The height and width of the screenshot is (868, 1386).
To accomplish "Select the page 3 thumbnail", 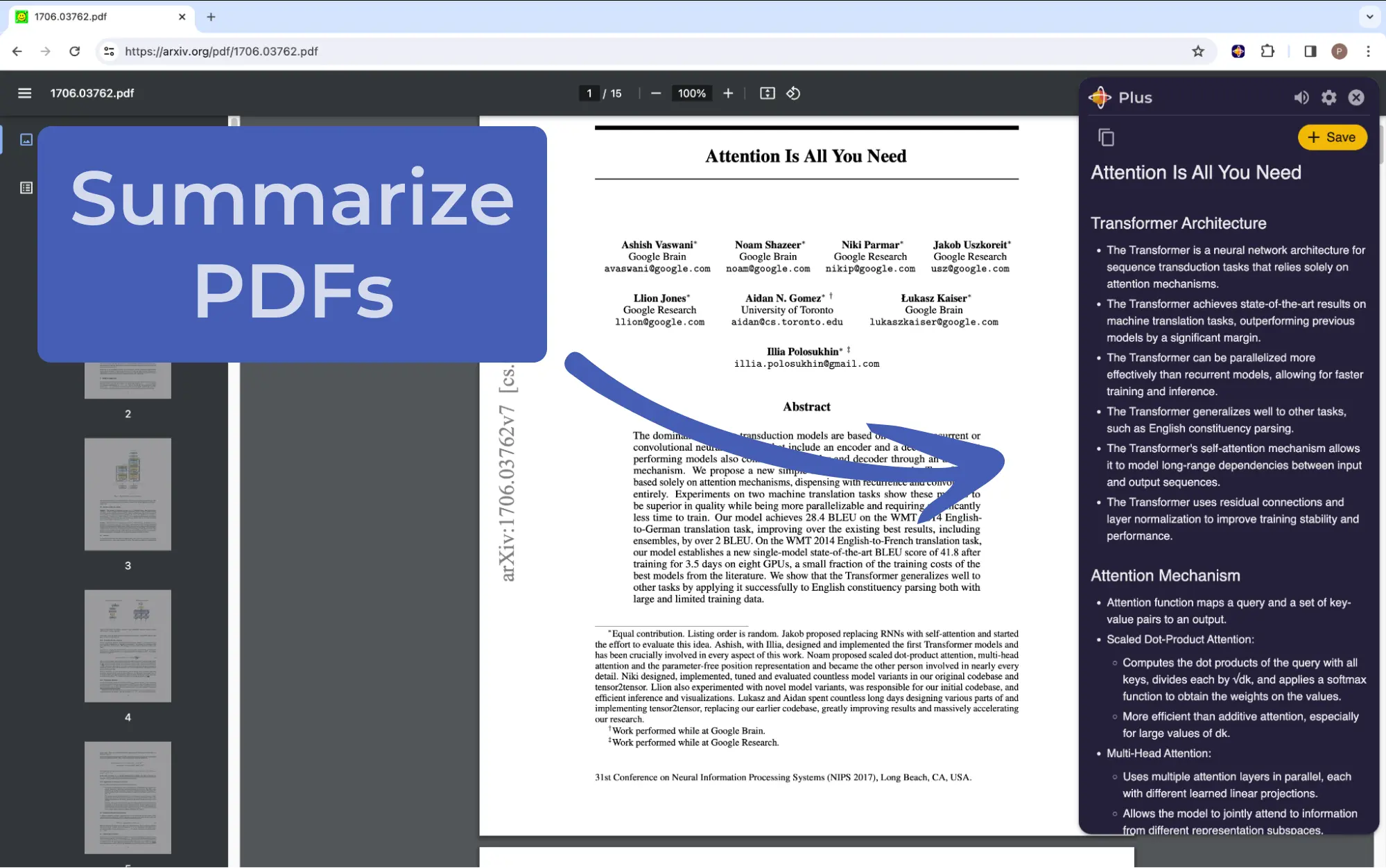I will point(128,494).
